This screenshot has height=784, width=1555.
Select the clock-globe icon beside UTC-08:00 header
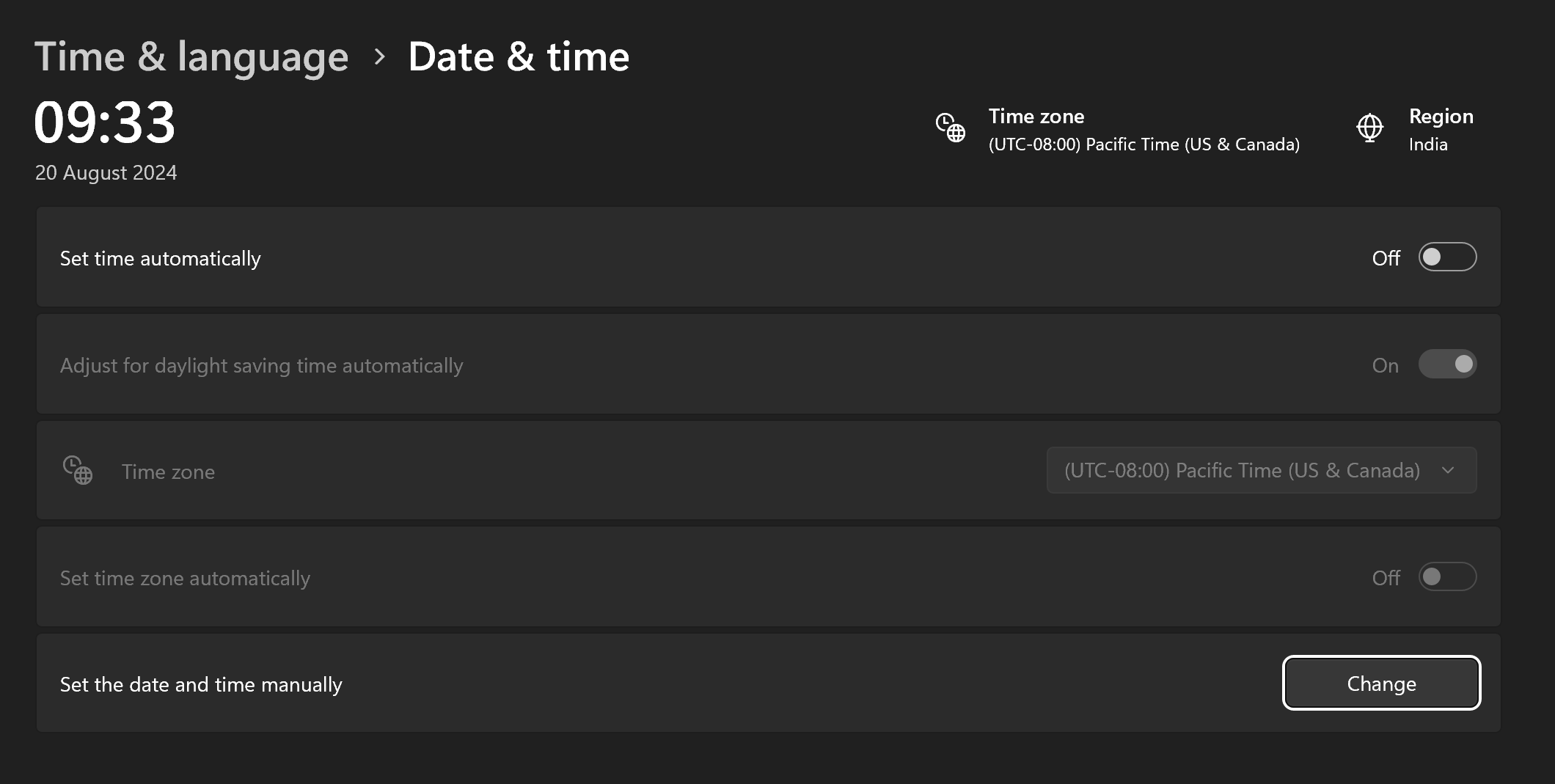[x=949, y=128]
